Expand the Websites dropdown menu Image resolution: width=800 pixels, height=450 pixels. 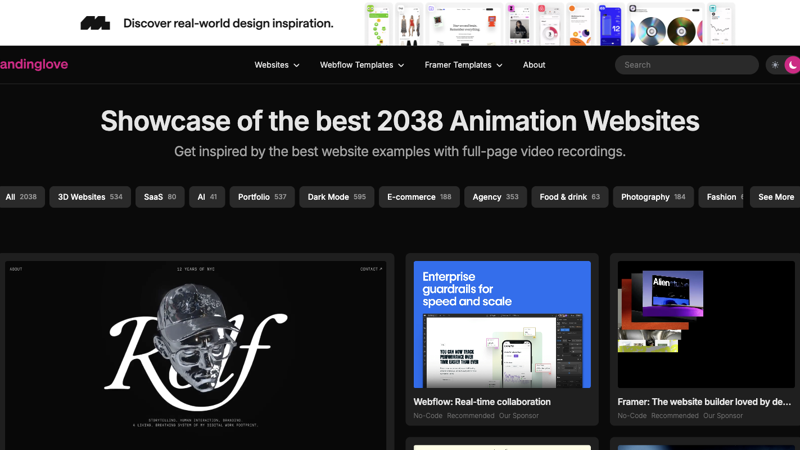tap(277, 65)
